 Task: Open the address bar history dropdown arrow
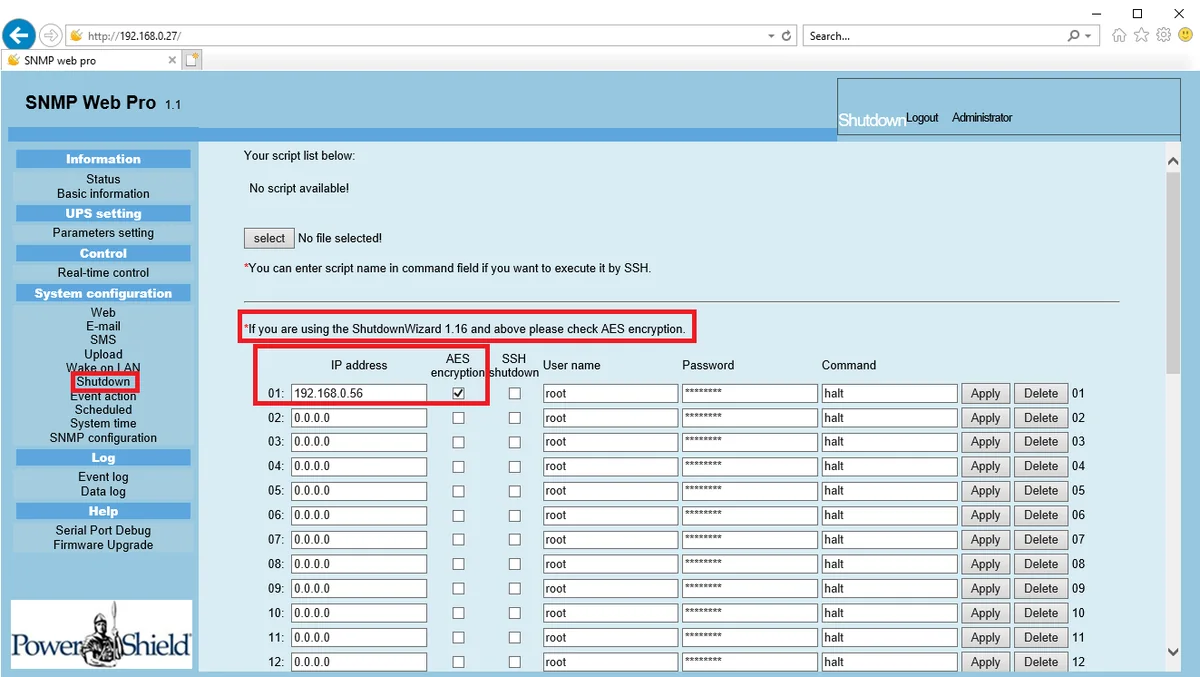tap(771, 36)
